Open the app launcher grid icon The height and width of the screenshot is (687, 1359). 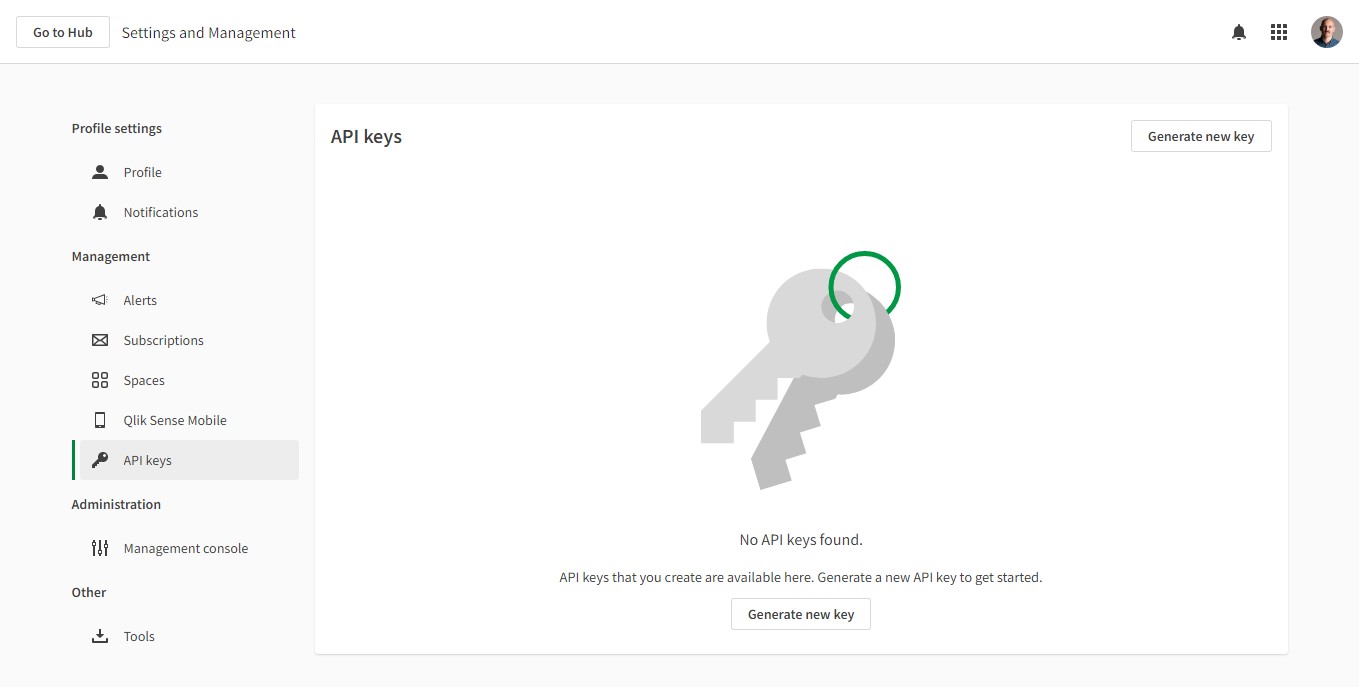(x=1279, y=32)
